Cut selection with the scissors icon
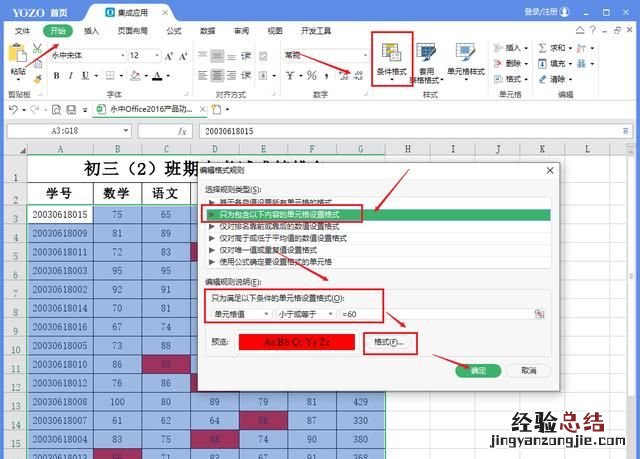The width and height of the screenshot is (640, 459). click(37, 49)
